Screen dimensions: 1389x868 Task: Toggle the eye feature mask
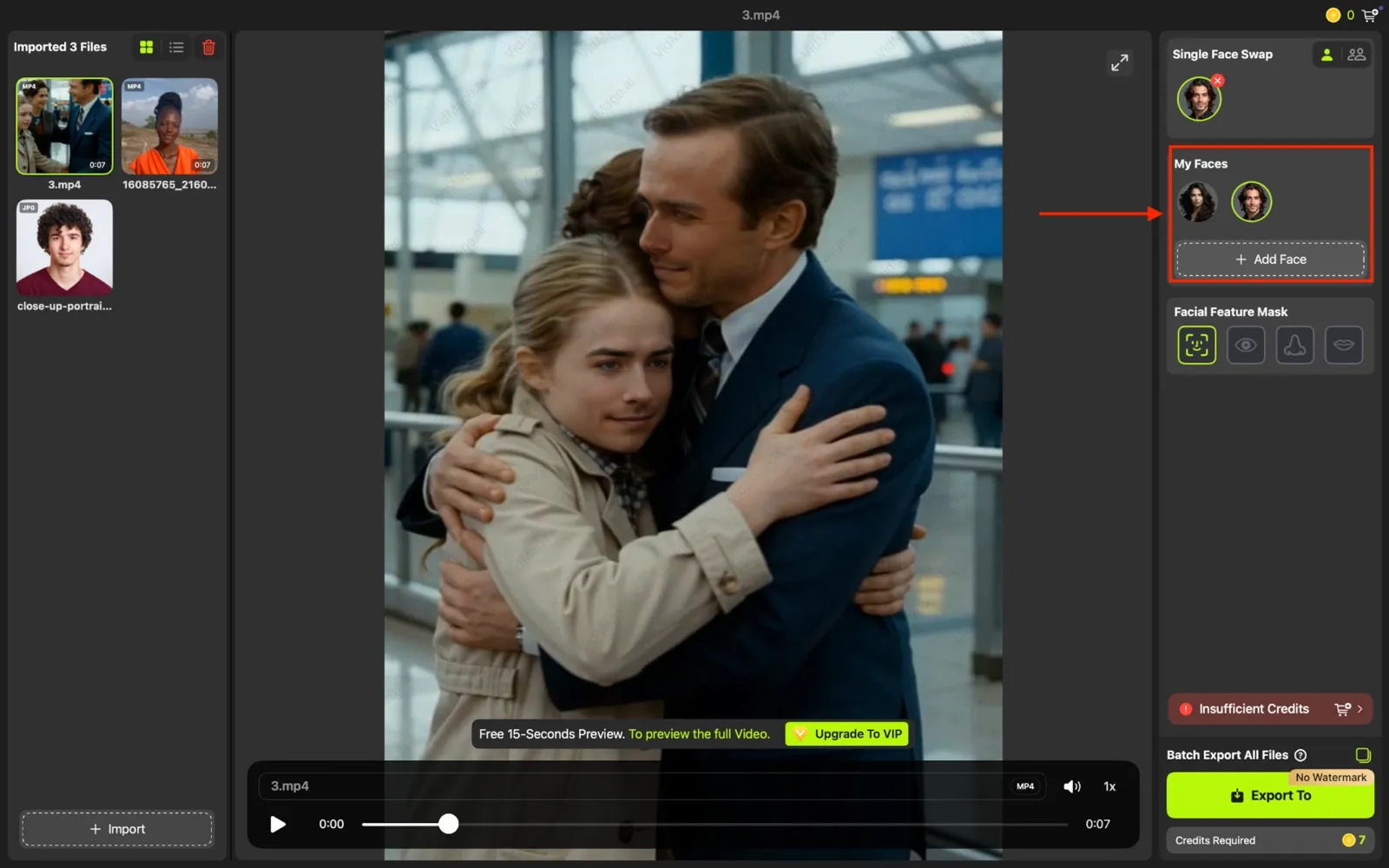pos(1246,345)
